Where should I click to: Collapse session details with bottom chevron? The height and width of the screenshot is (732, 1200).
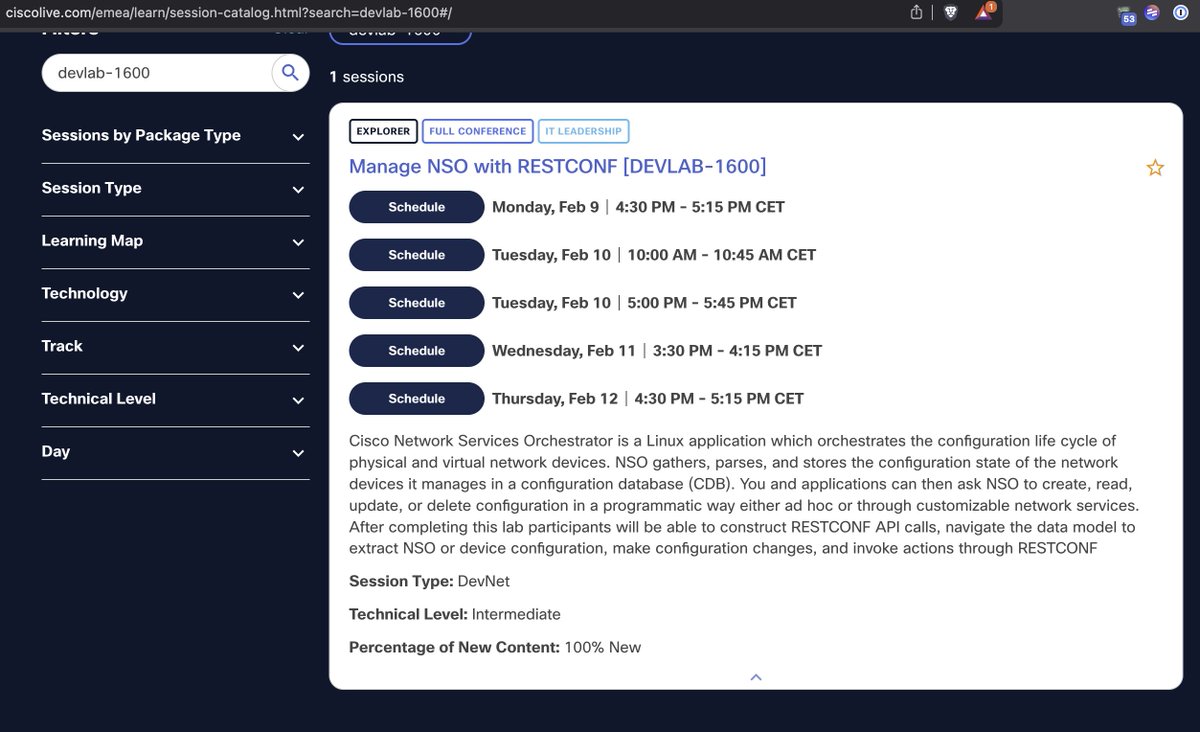pos(756,677)
